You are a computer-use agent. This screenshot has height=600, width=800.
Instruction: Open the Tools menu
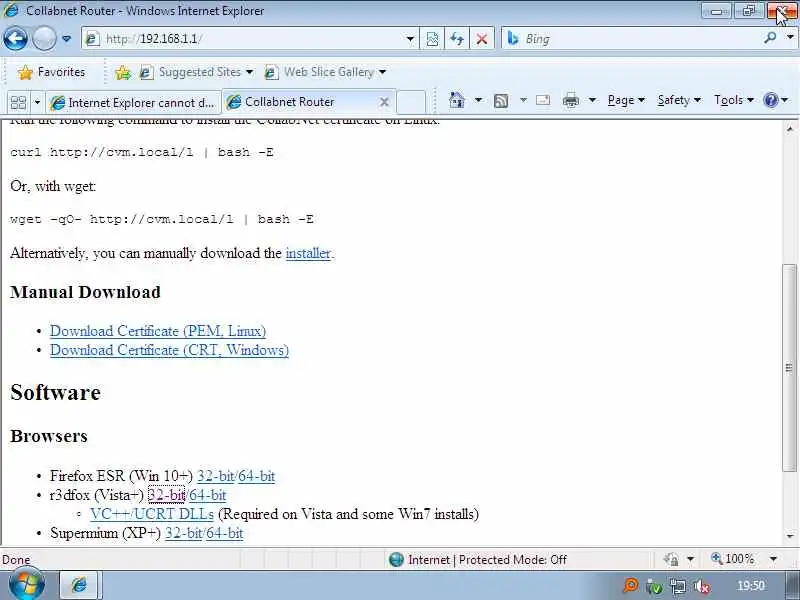click(x=734, y=100)
